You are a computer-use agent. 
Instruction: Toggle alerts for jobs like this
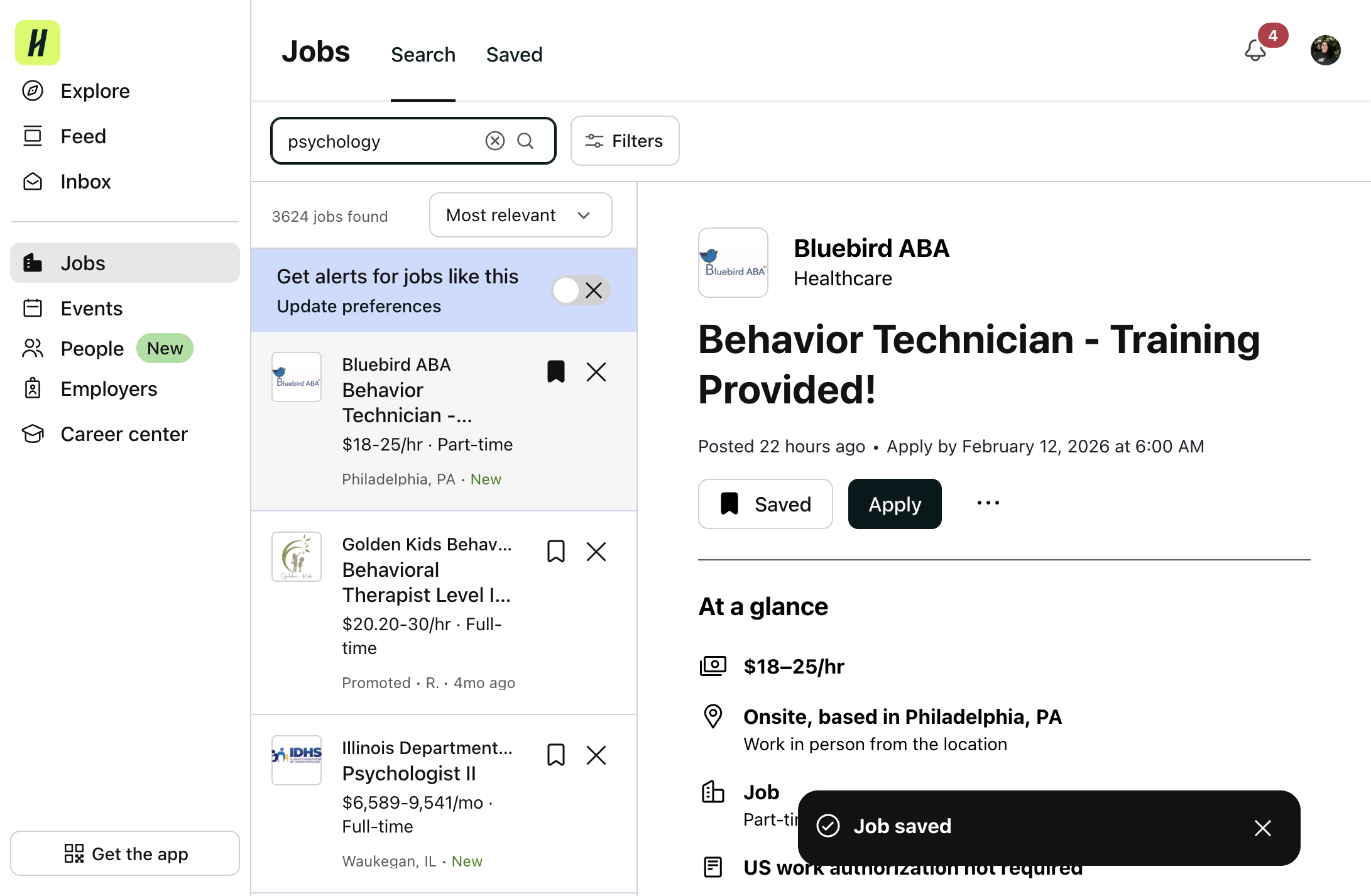[x=581, y=290]
